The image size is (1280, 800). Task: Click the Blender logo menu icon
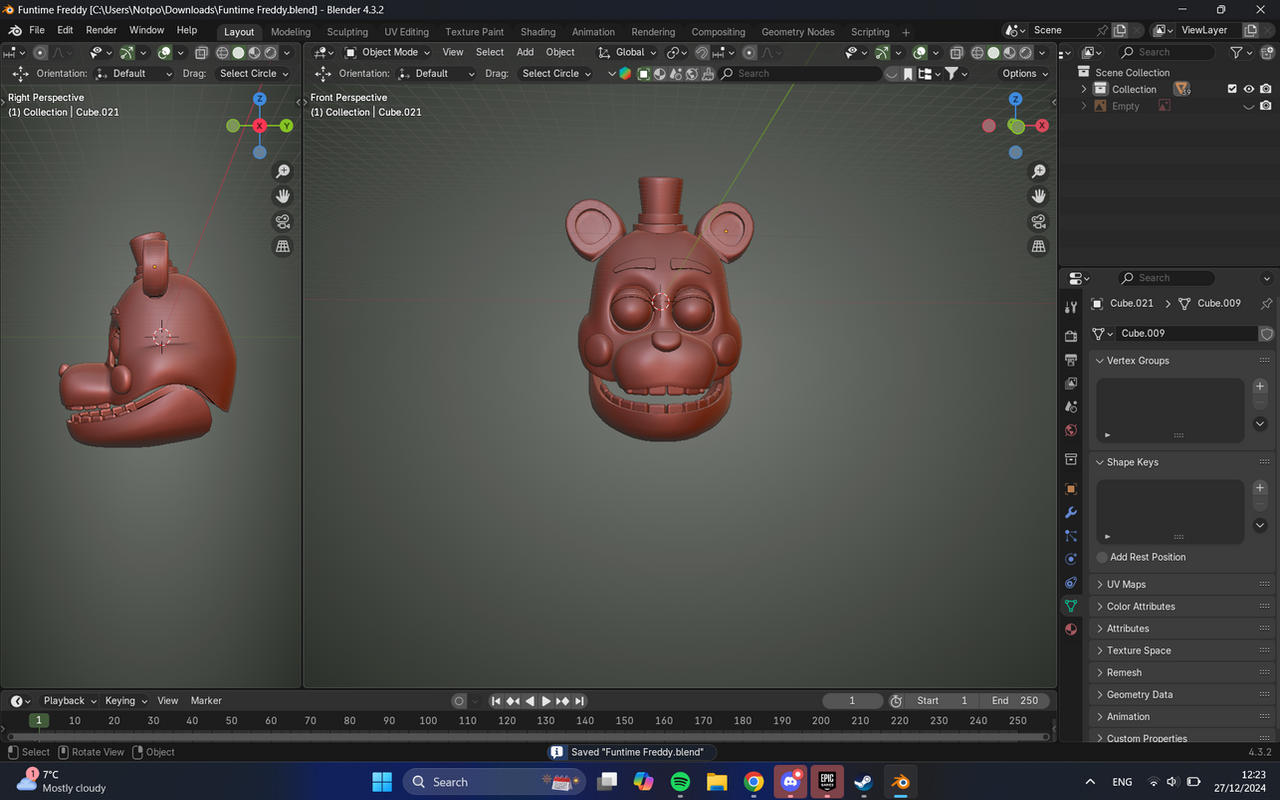click(x=14, y=31)
